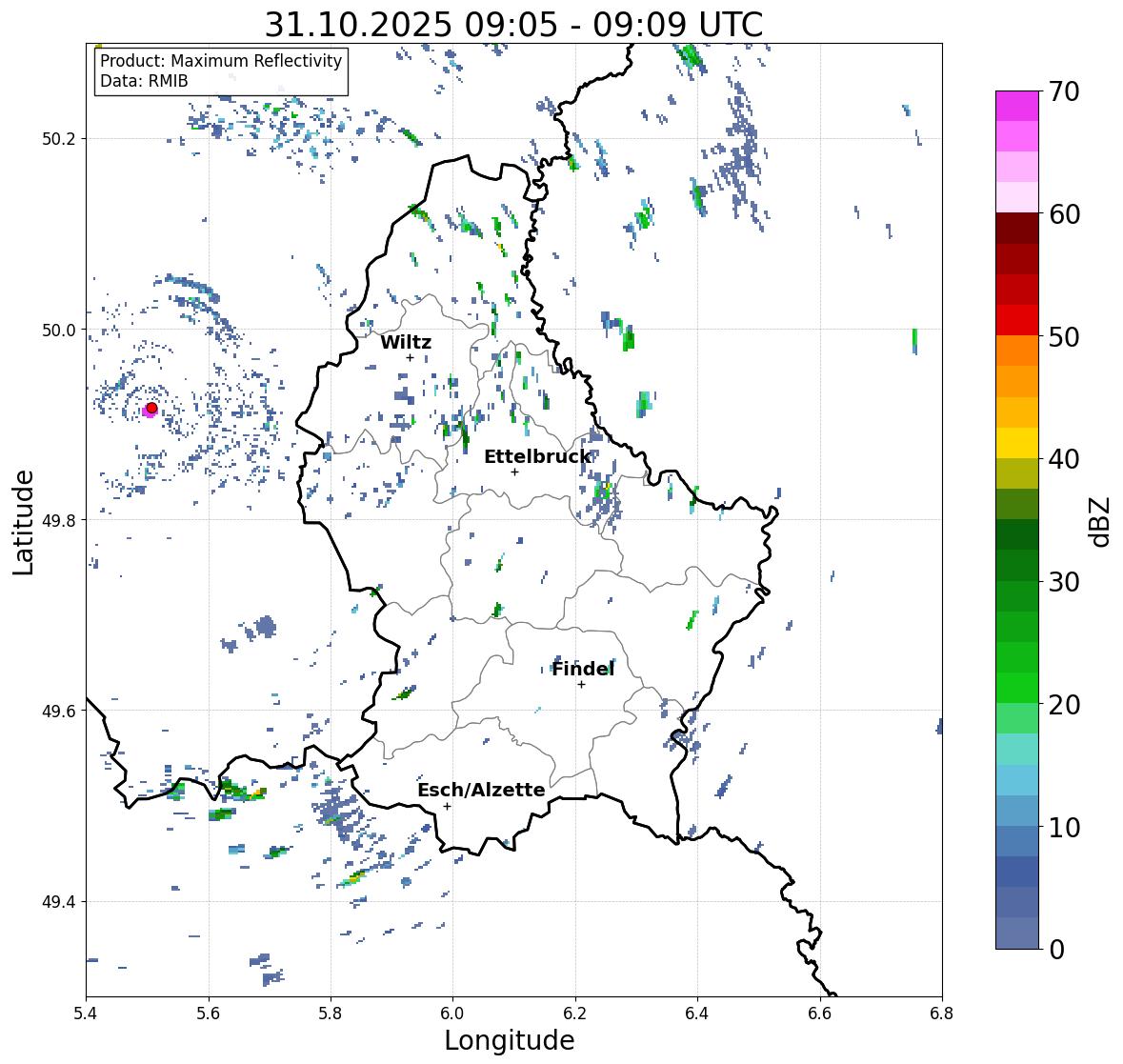Click the red radar station marker dot
1123x1064 pixels.
[x=151, y=408]
